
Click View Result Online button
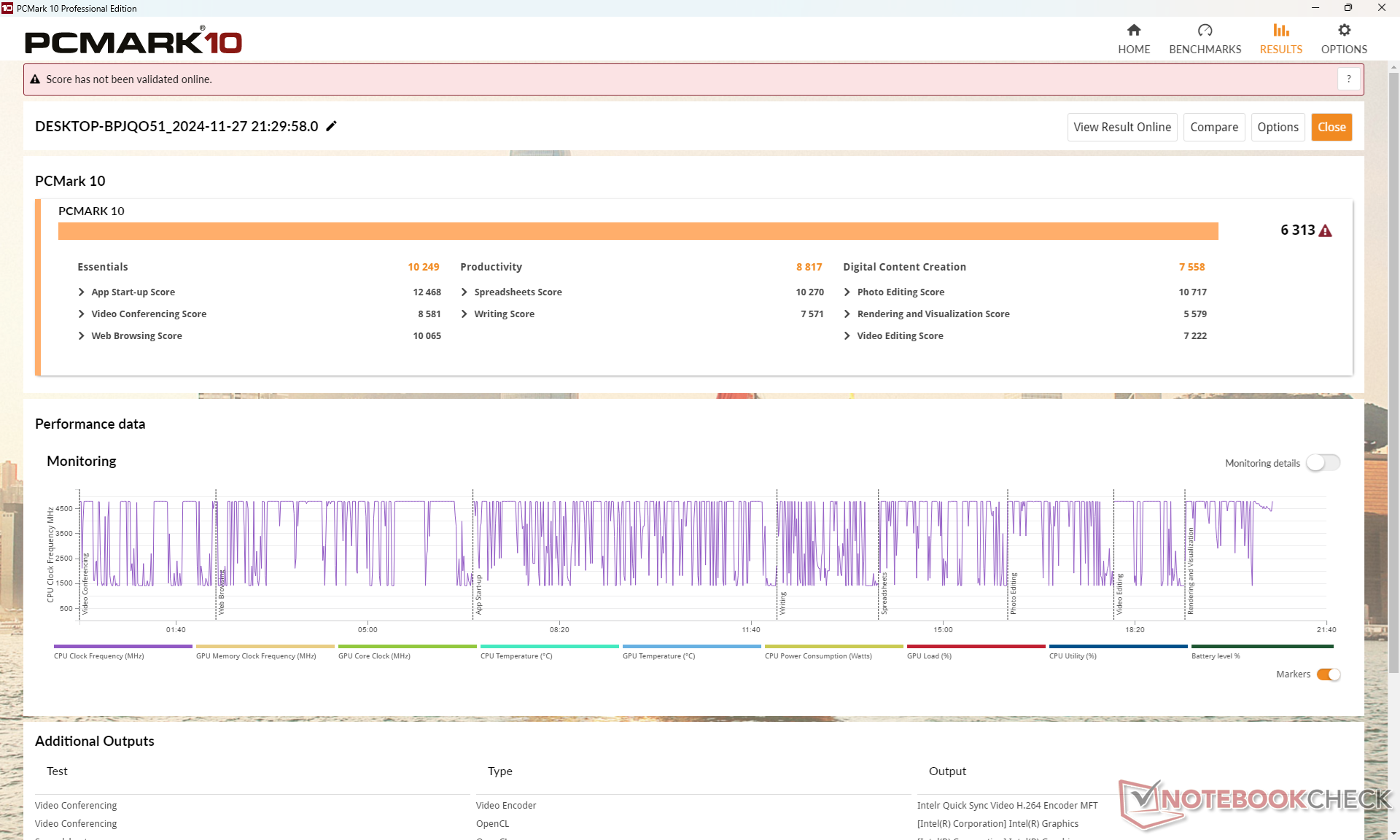pos(1121,127)
